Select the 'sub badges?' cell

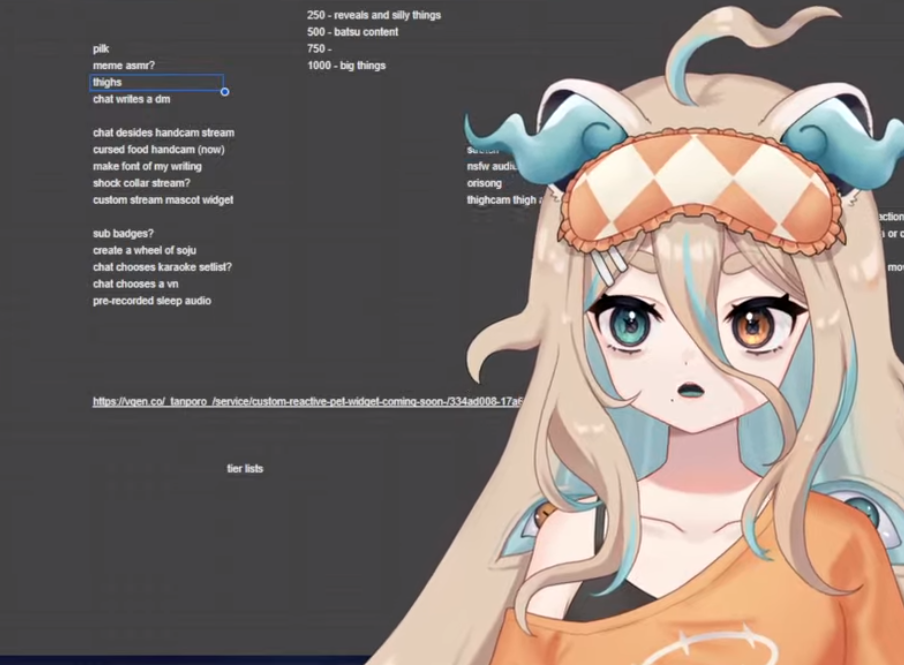pos(123,234)
